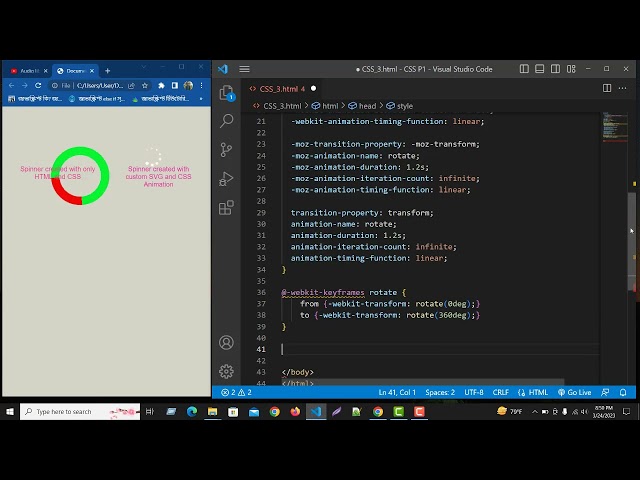Click the editor vertical scrollbar
This screenshot has height=480, width=640.
coord(631,241)
